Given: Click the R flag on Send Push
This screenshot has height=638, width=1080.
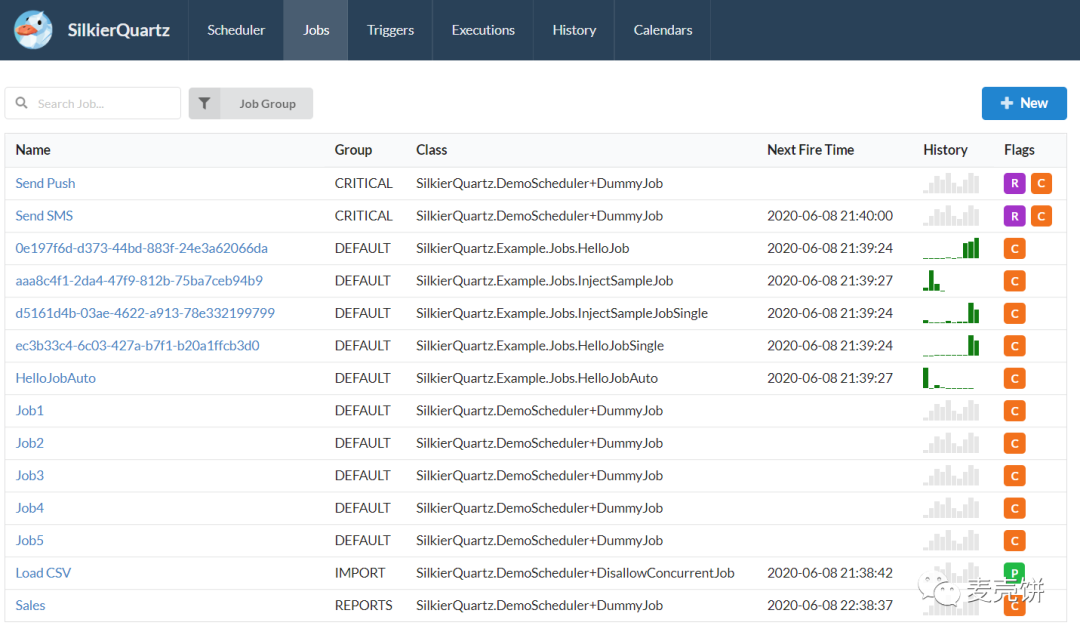Looking at the screenshot, I should tap(1014, 183).
